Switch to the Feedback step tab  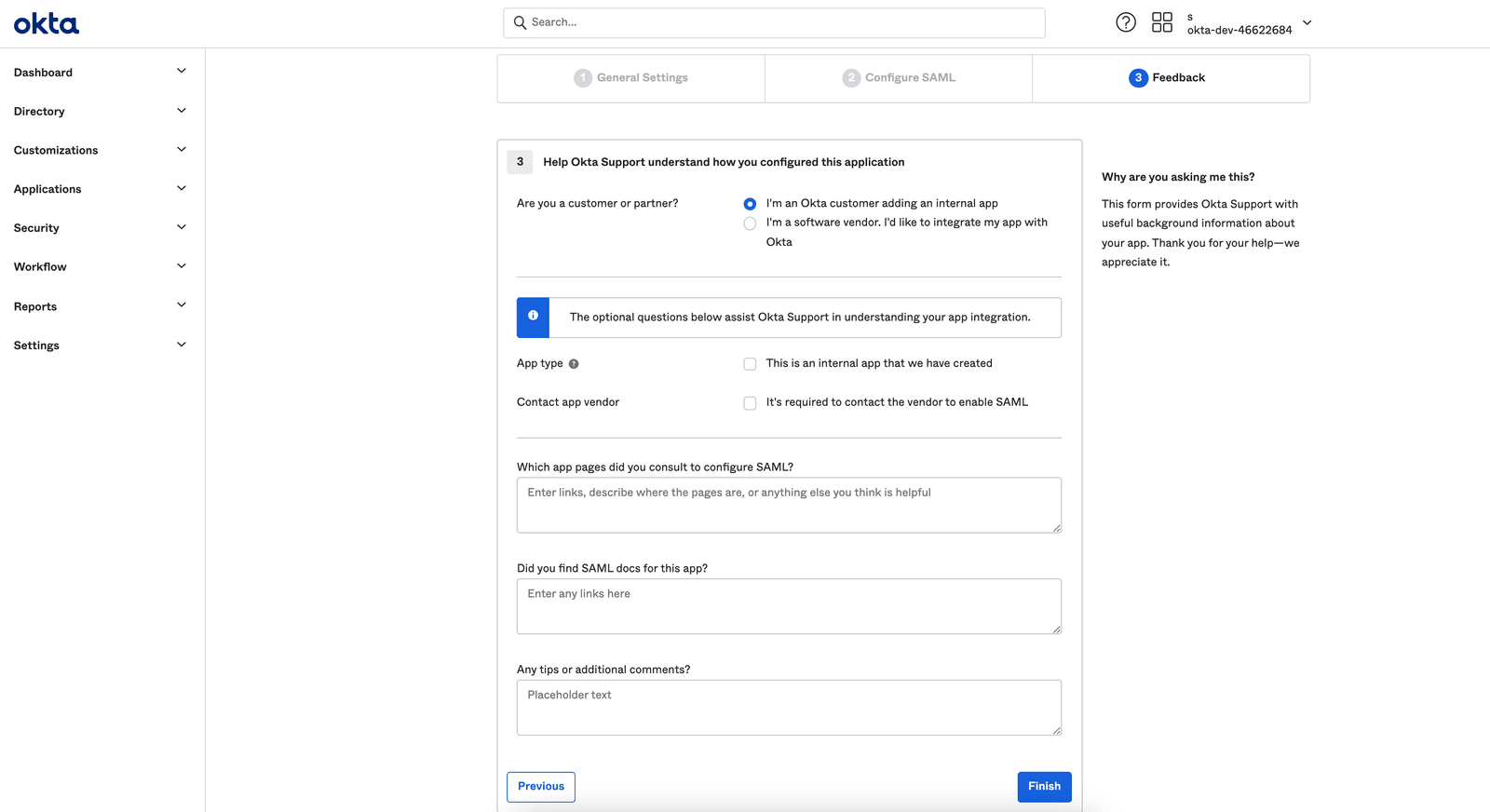[1170, 78]
